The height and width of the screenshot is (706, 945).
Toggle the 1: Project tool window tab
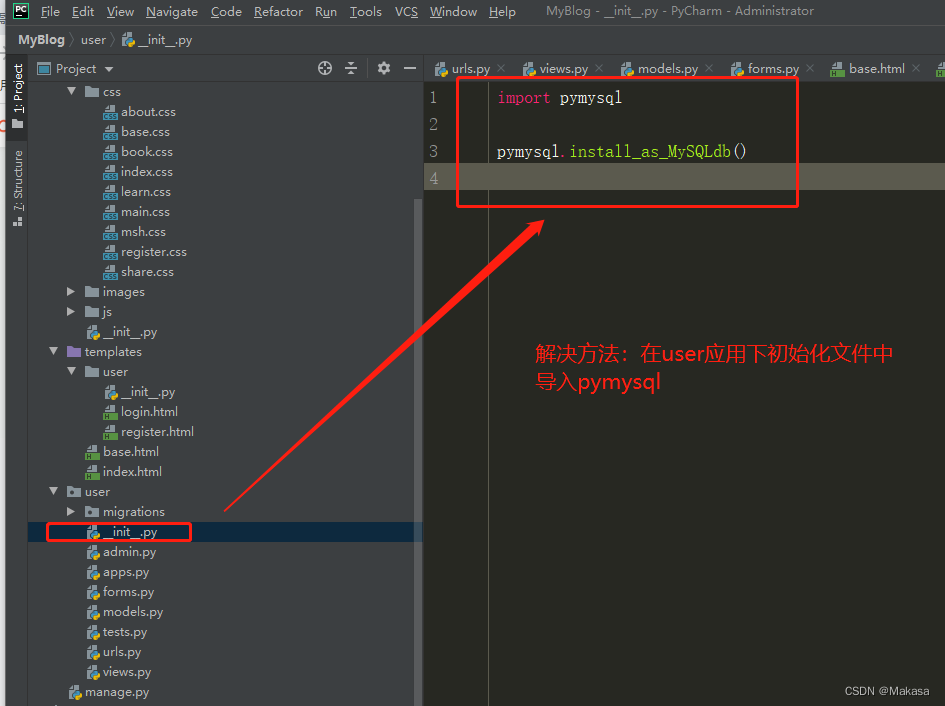17,96
